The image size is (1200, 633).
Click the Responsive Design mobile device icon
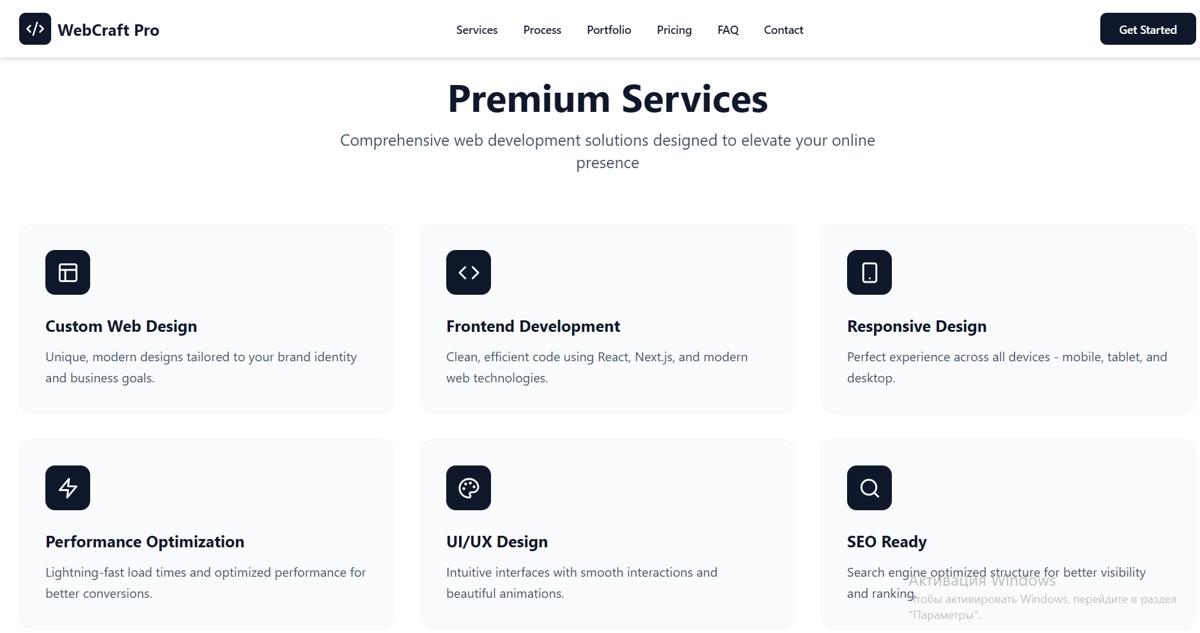[x=869, y=272]
